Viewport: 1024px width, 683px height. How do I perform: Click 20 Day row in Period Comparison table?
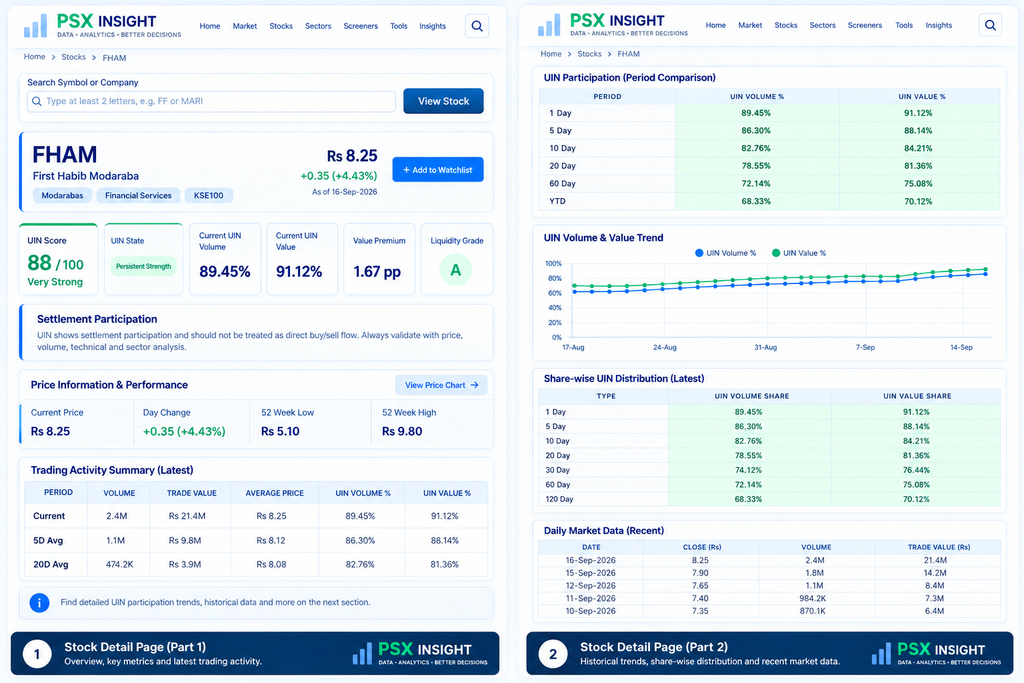769,166
